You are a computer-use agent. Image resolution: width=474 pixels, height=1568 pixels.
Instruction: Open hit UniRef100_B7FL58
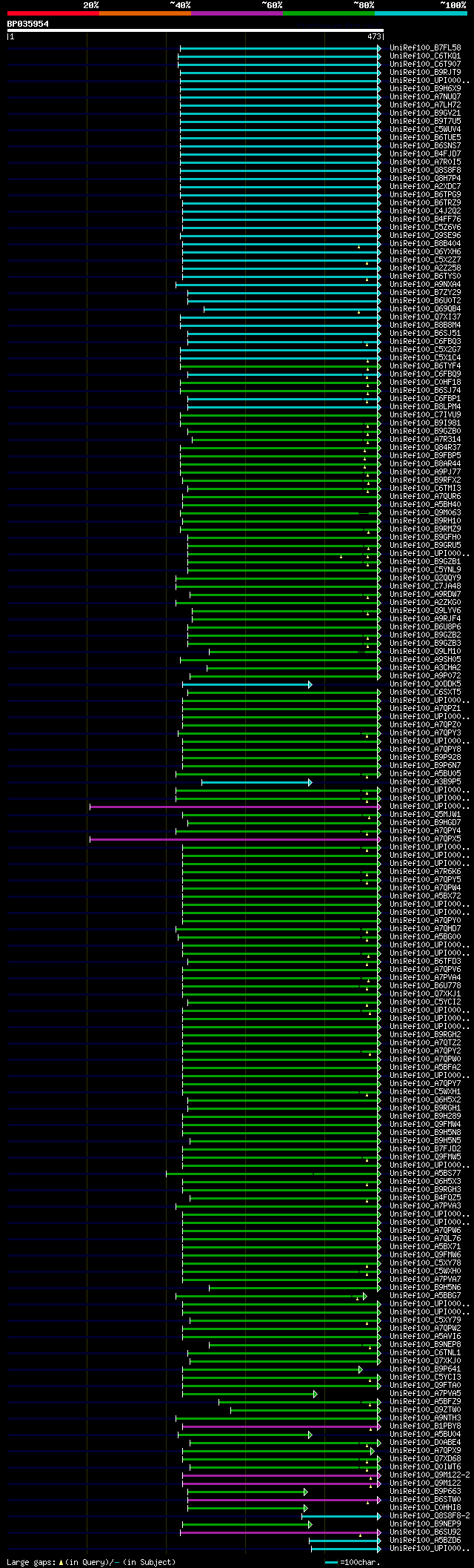(x=425, y=47)
